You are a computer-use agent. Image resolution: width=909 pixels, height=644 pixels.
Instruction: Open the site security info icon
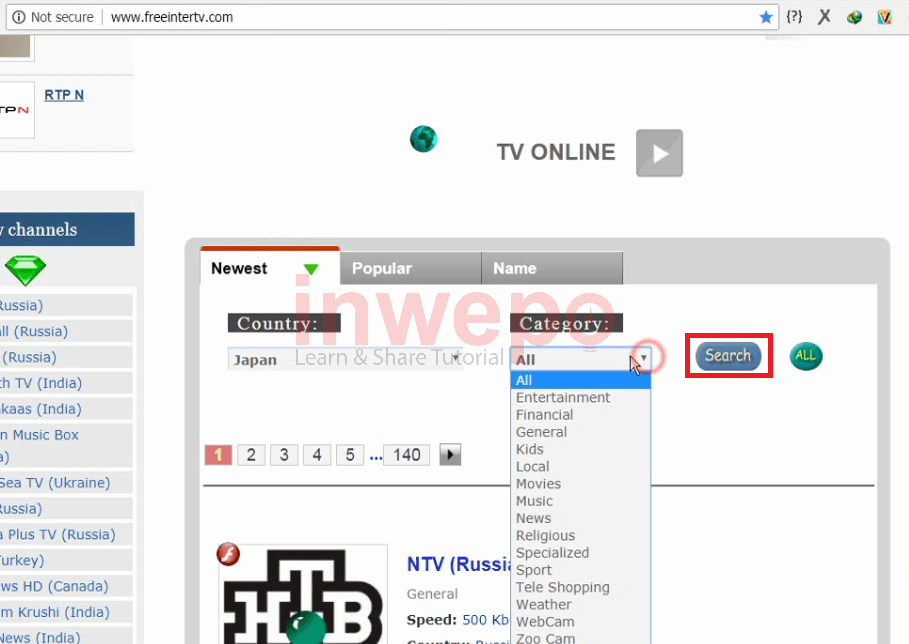tap(19, 17)
